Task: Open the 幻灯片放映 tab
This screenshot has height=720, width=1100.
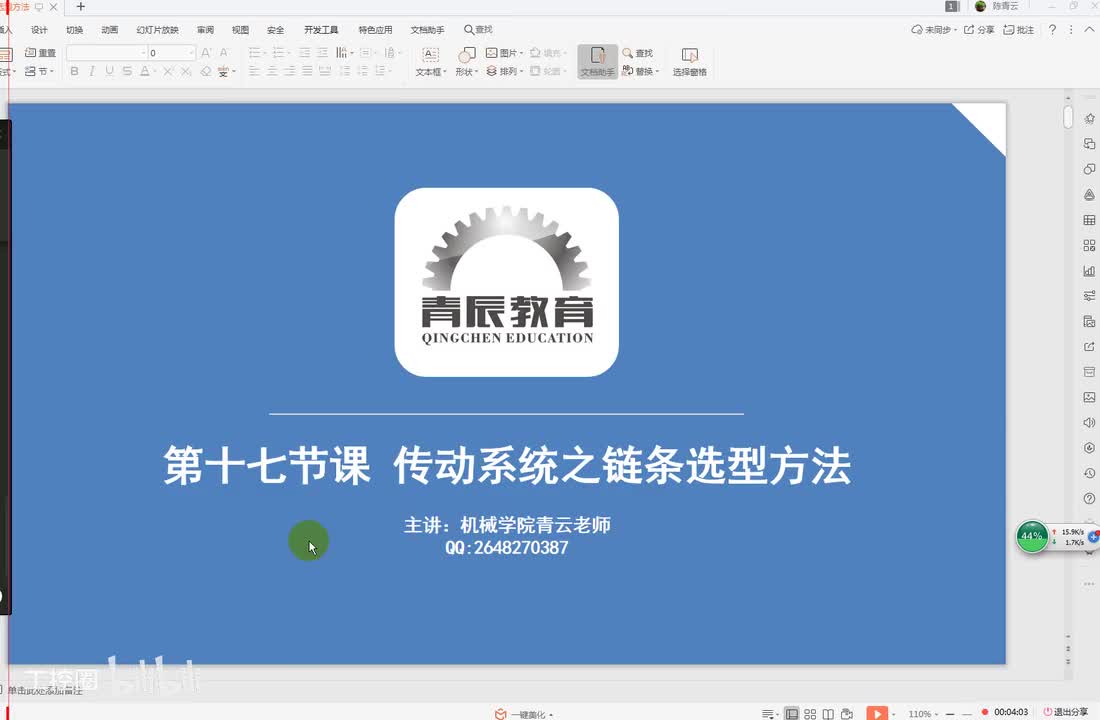Action: click(157, 29)
